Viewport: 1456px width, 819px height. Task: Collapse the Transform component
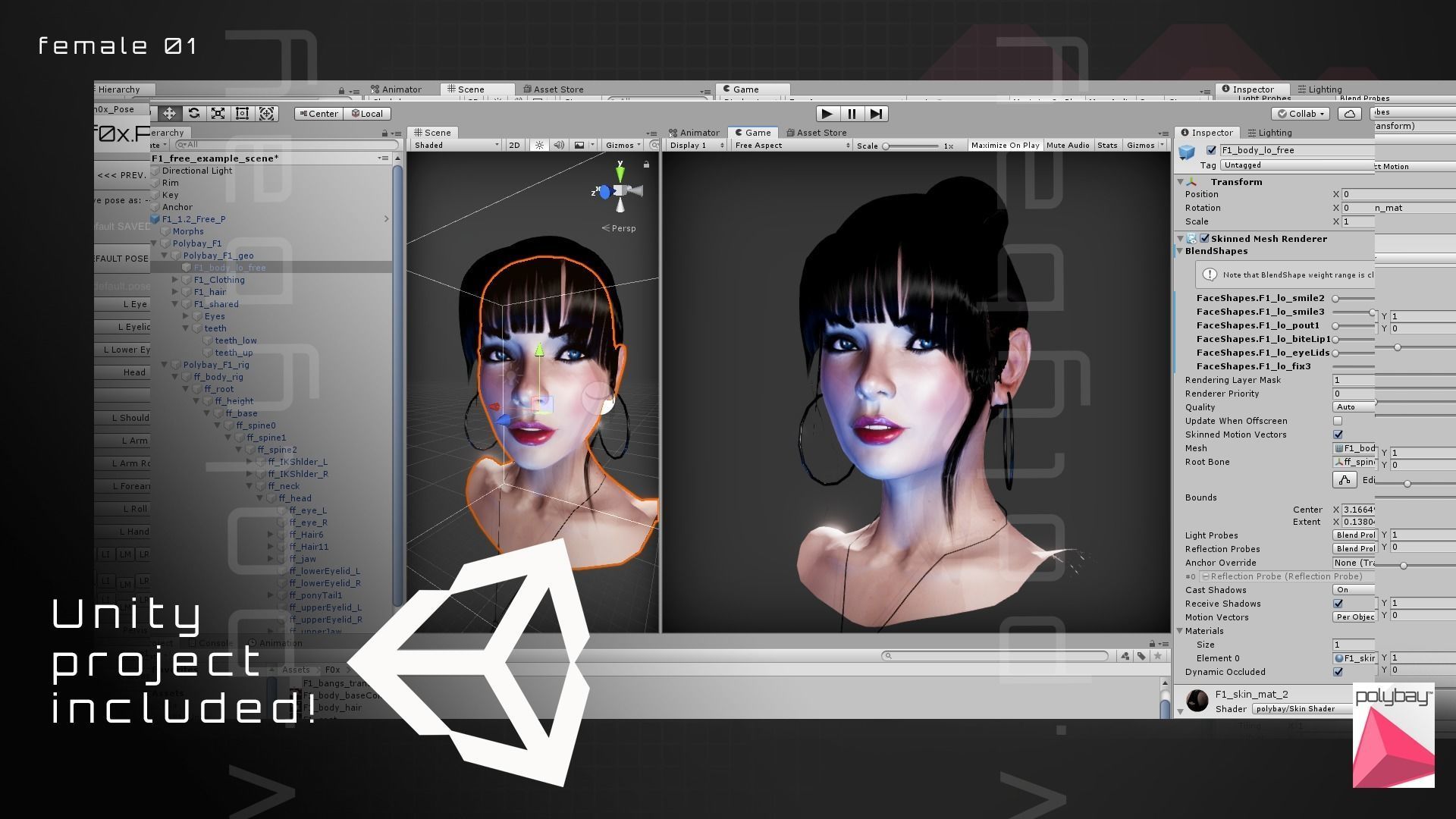click(x=1180, y=182)
